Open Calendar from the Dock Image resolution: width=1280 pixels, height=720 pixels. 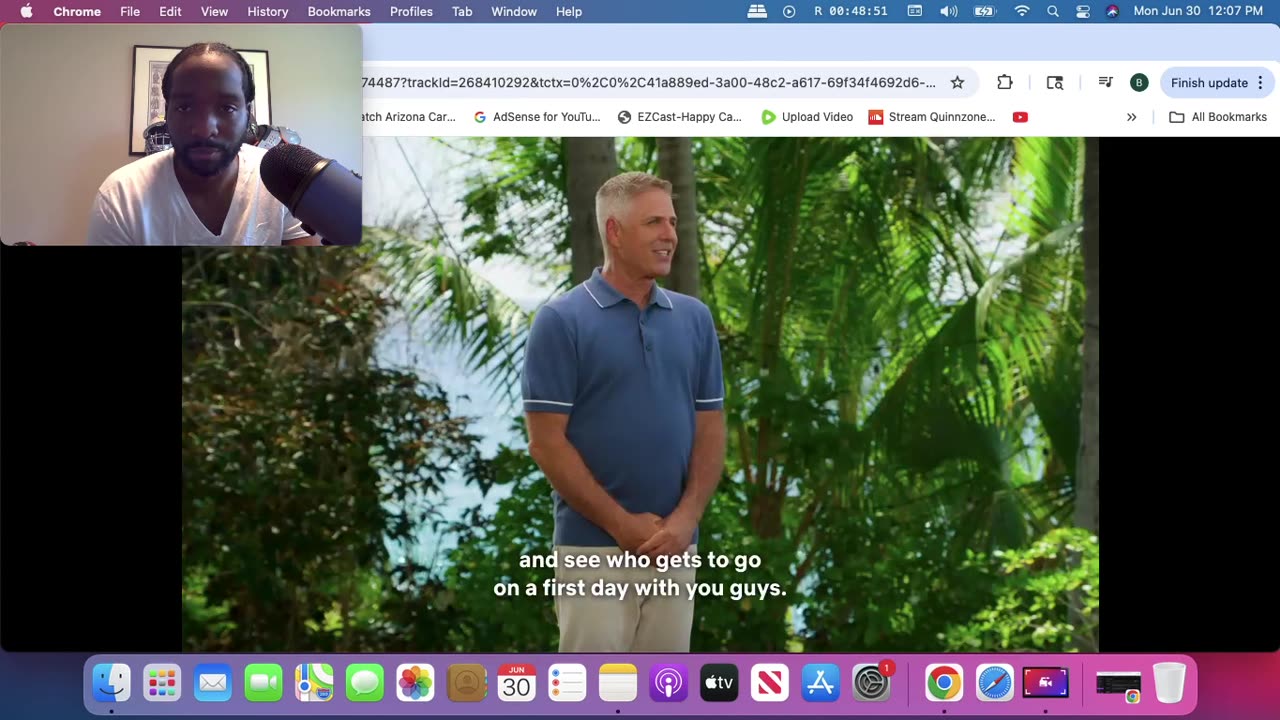pos(517,683)
